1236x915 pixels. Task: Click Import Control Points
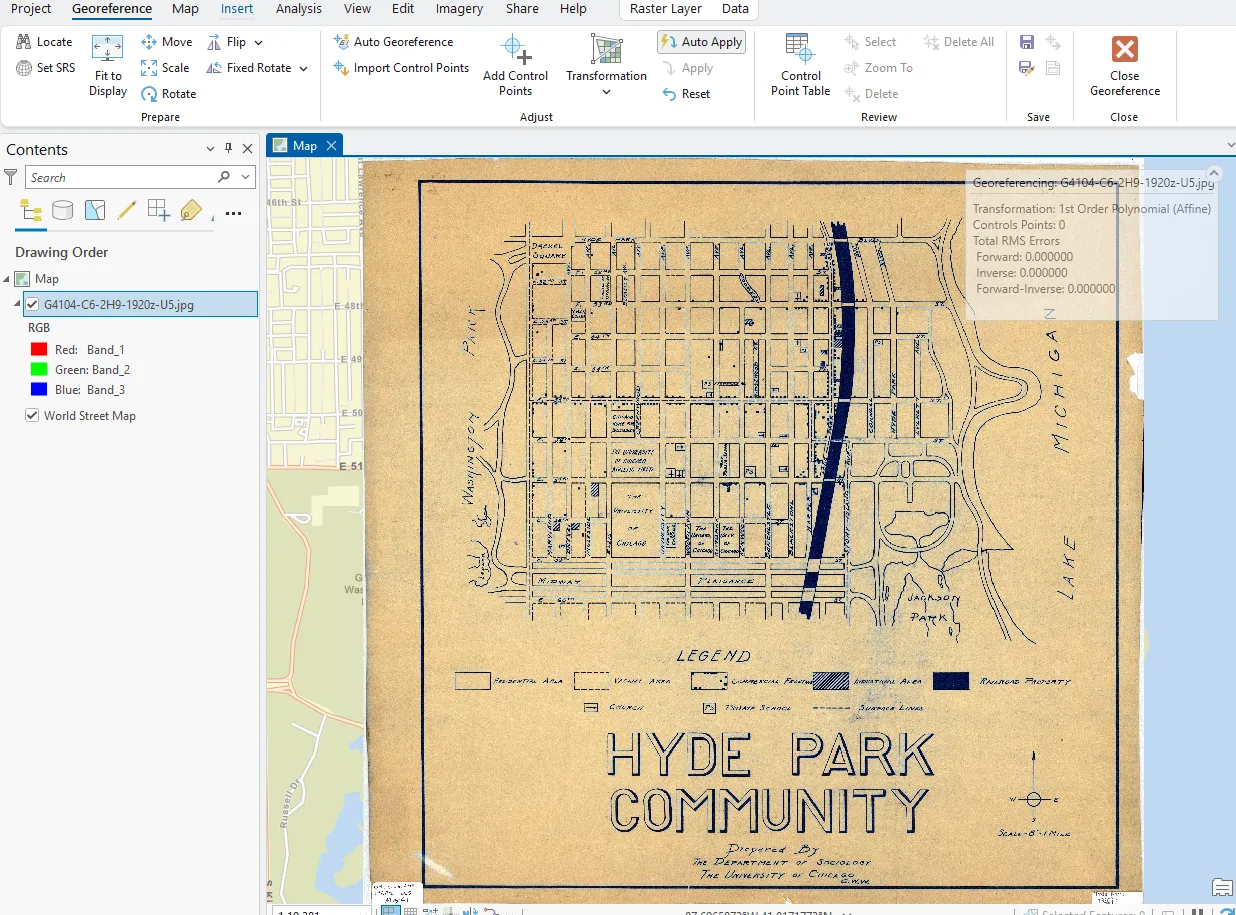pyautogui.click(x=401, y=68)
